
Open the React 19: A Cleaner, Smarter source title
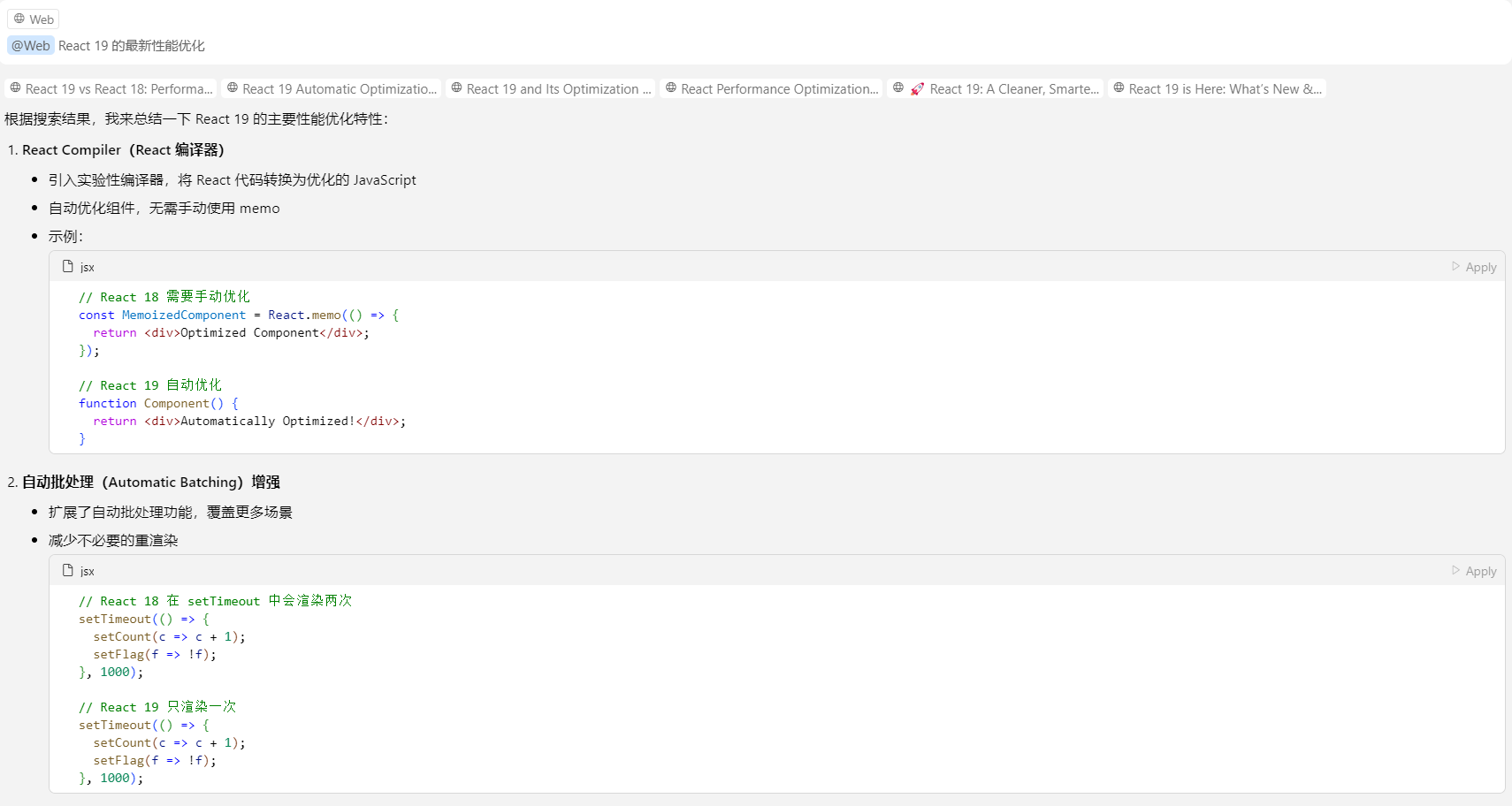1013,88
